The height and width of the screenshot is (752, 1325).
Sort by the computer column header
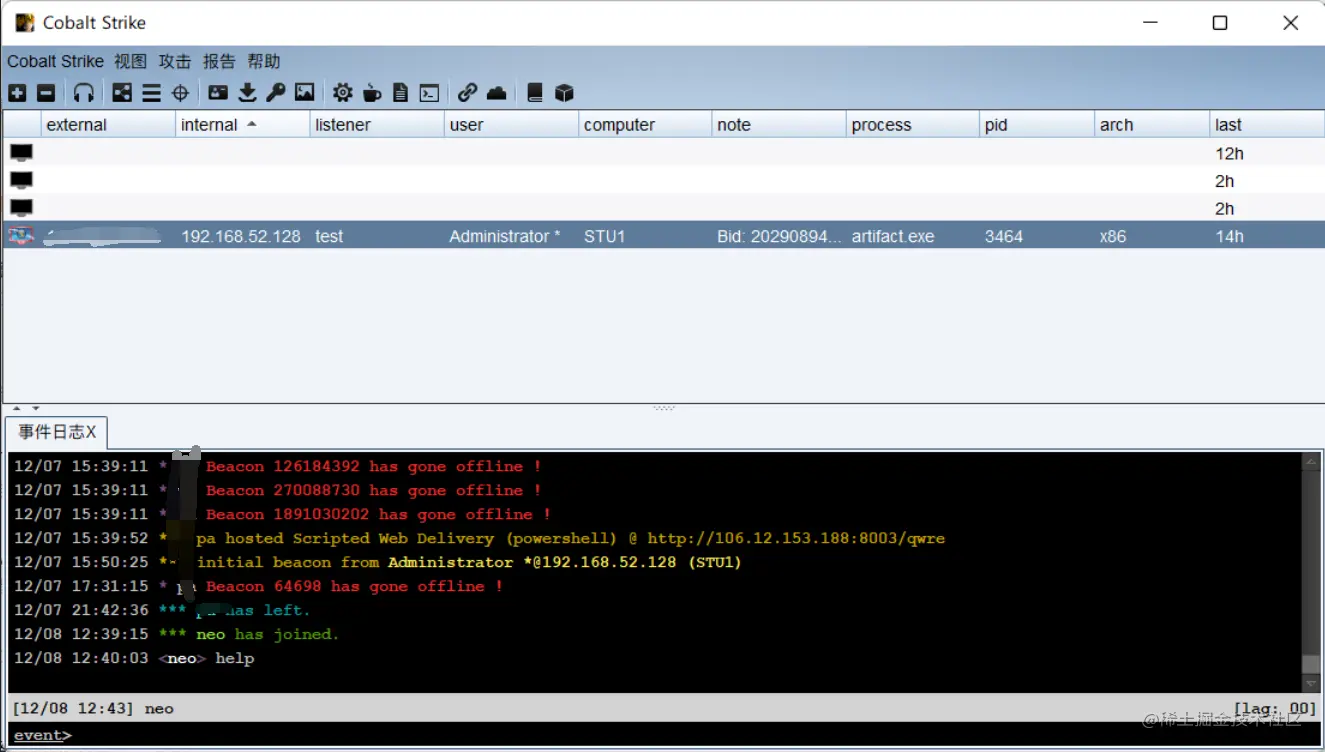645,125
